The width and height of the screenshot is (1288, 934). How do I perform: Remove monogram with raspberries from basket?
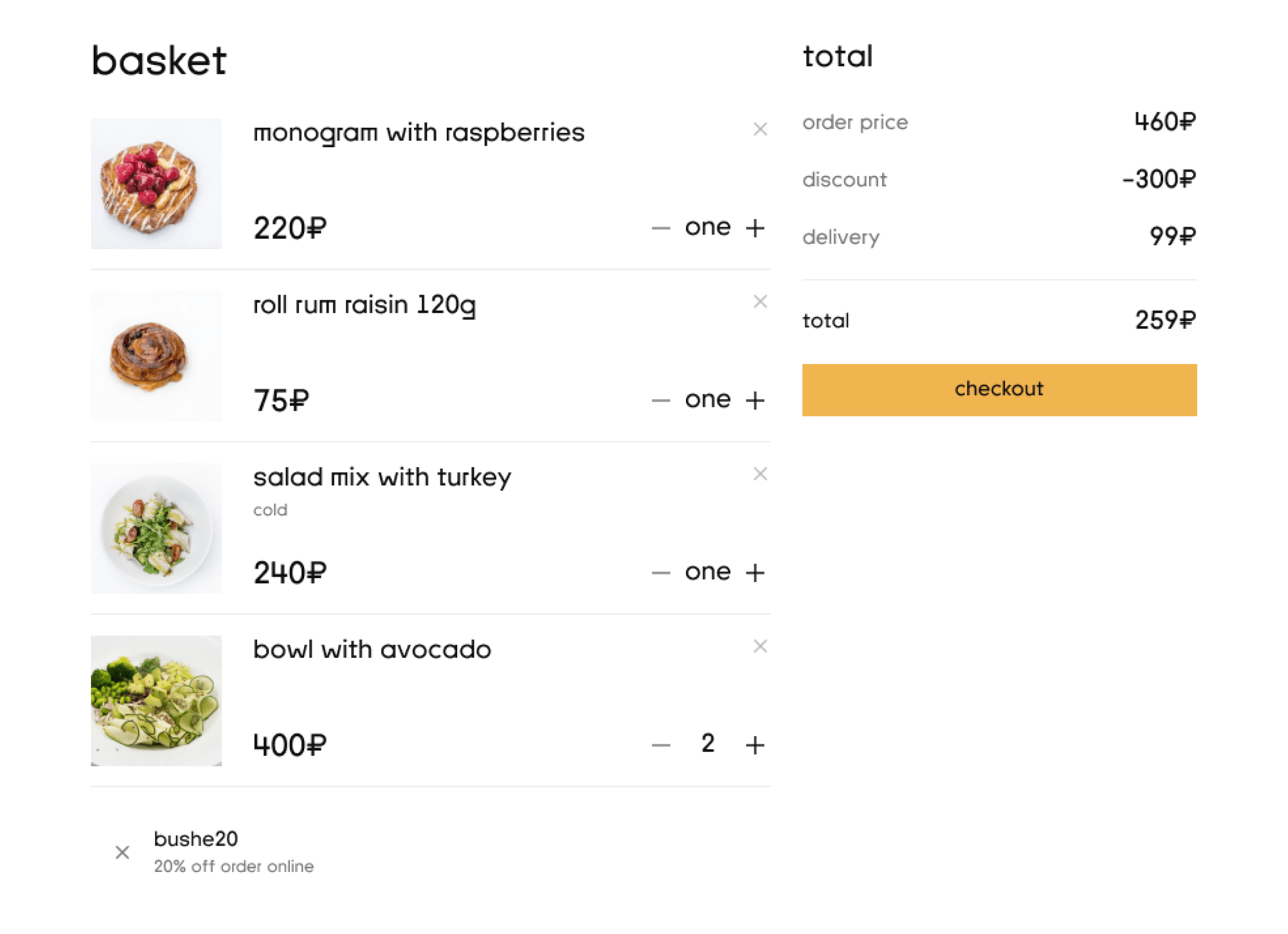click(760, 129)
